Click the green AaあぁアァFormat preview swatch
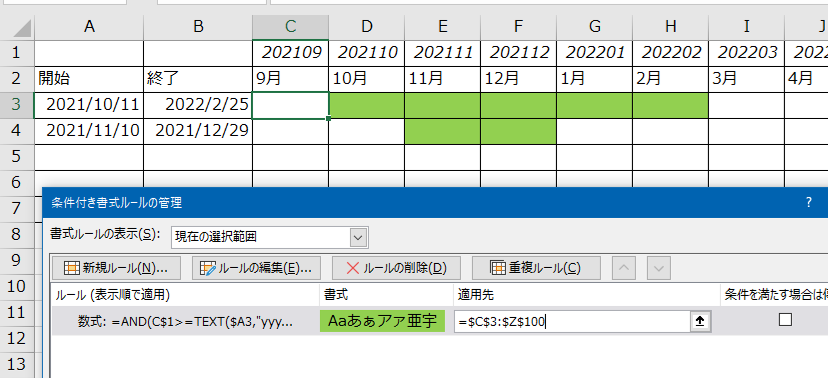 (x=382, y=321)
